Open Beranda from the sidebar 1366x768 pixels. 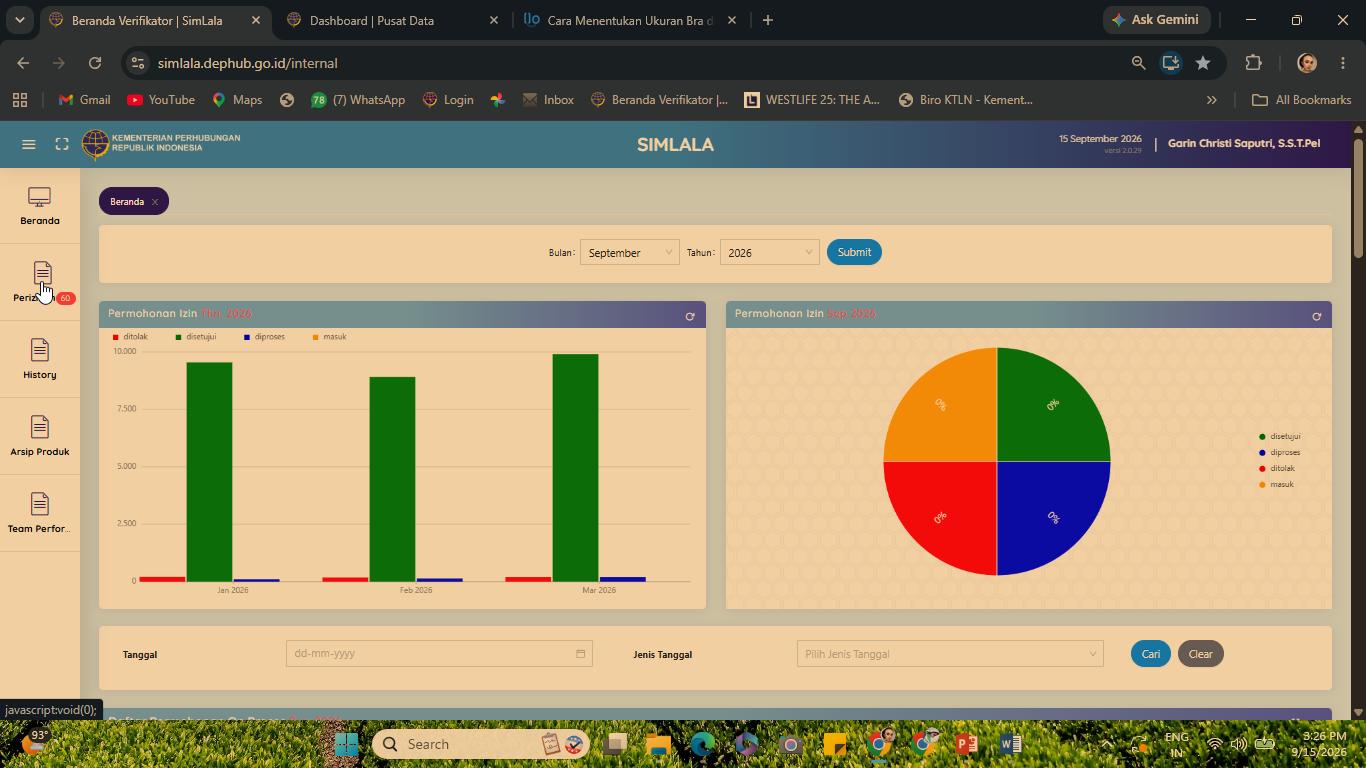click(x=40, y=206)
